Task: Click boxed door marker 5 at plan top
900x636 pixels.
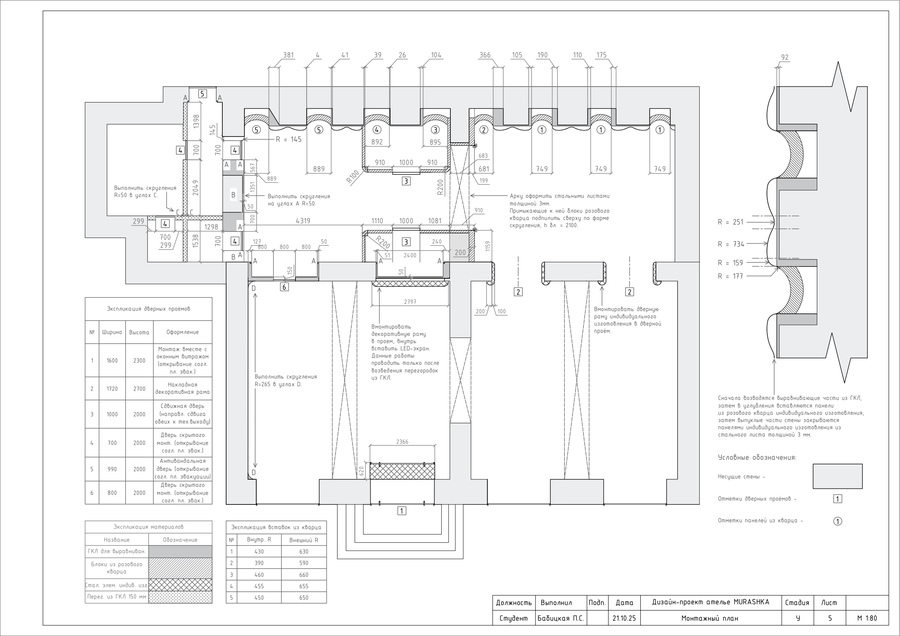Action: tap(202, 93)
